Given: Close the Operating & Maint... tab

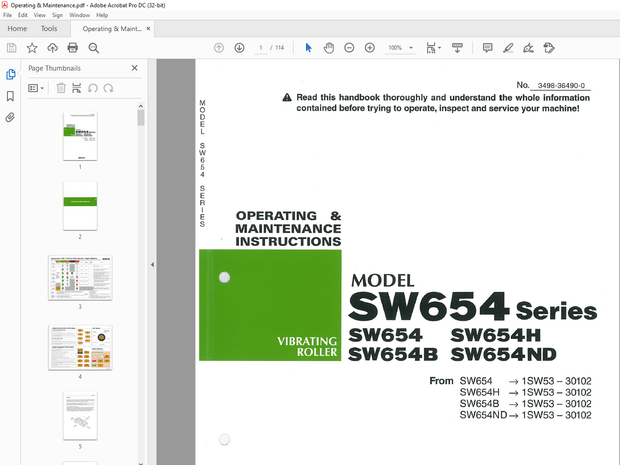Looking at the screenshot, I should point(148,28).
